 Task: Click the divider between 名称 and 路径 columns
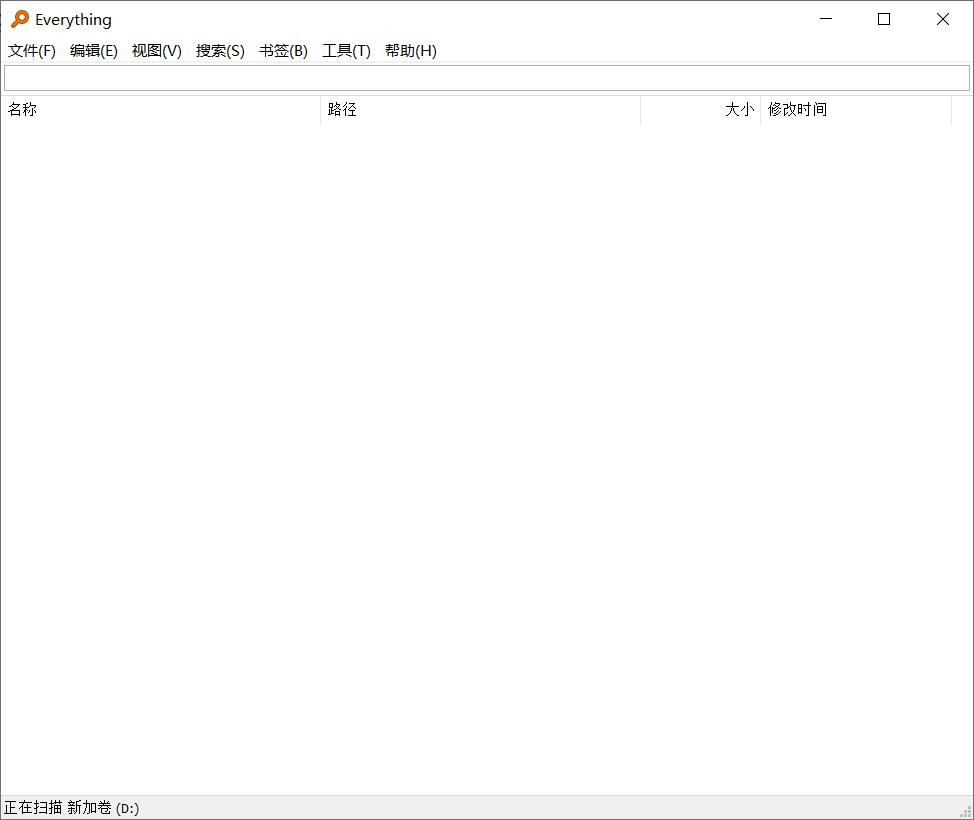(x=319, y=110)
